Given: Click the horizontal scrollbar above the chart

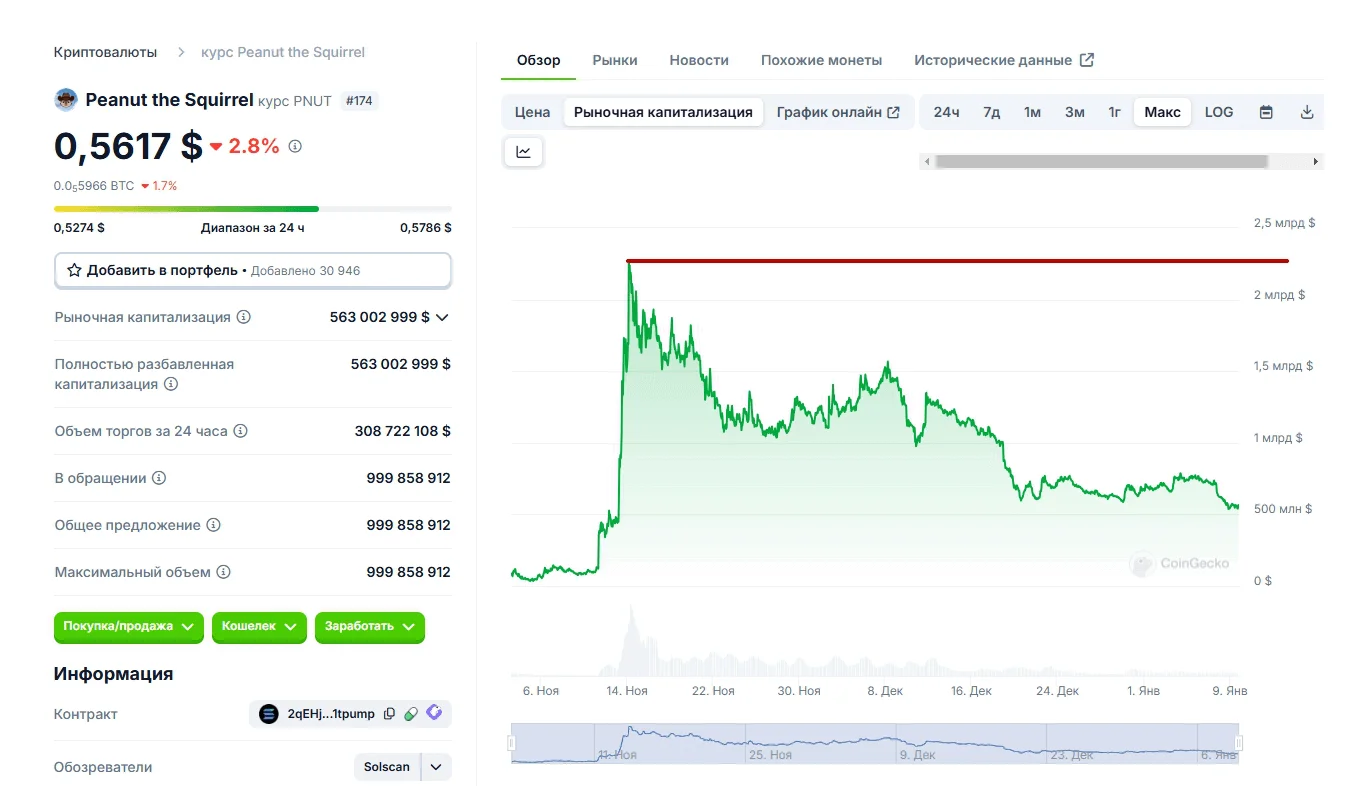Looking at the screenshot, I should 1100,161.
